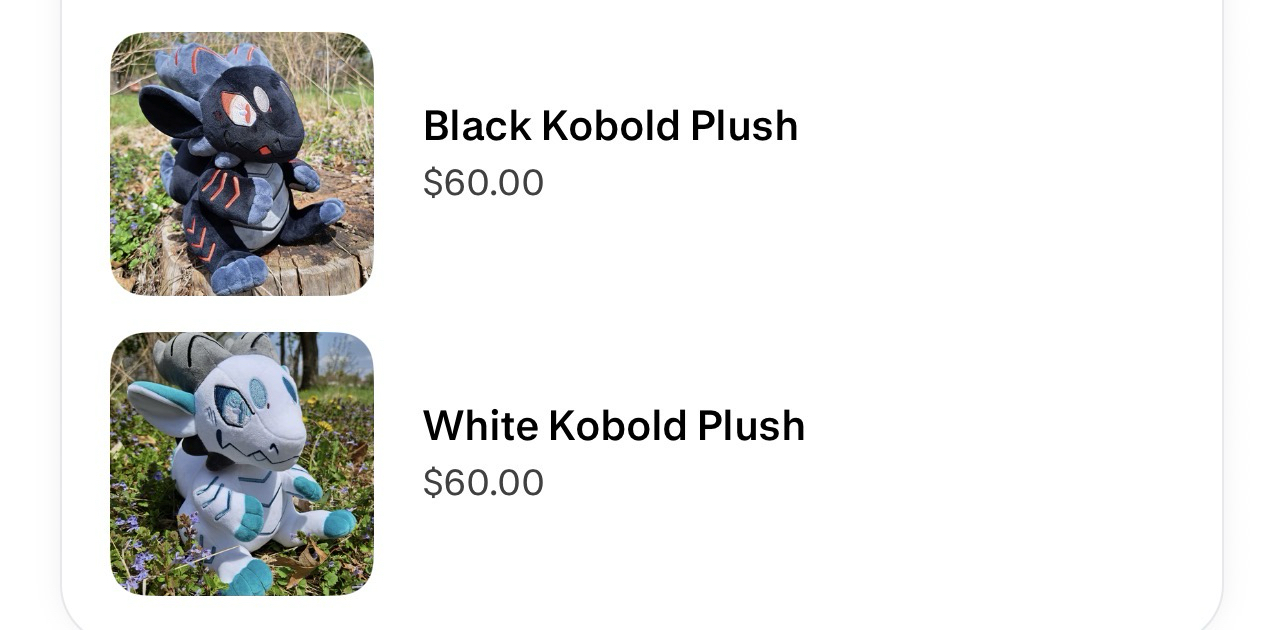Click the "White Kobold Plush" product title

[x=613, y=426]
